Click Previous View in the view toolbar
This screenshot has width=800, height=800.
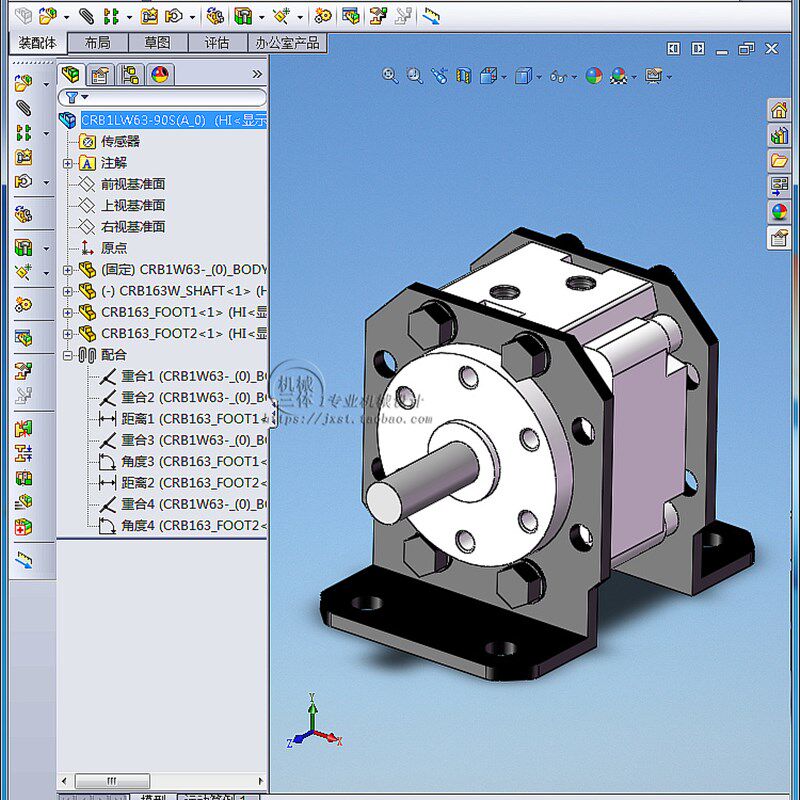click(x=439, y=77)
